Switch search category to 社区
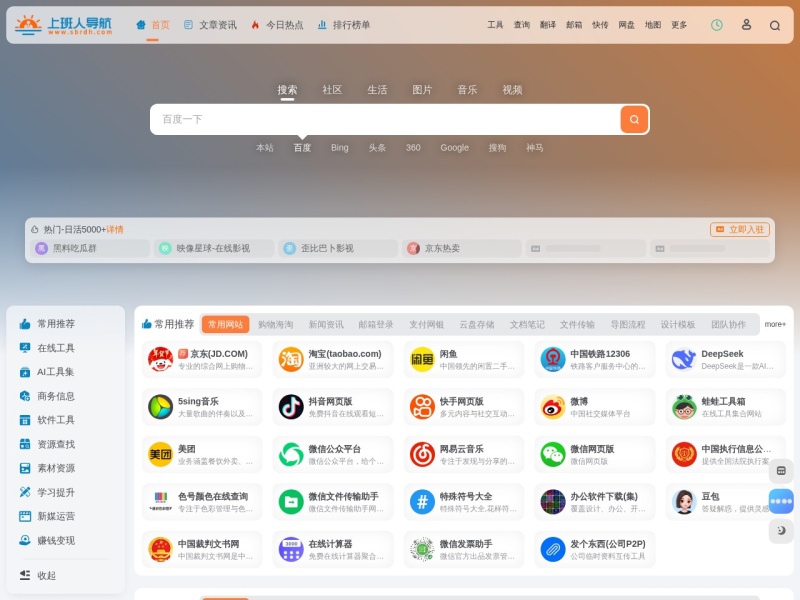The width and height of the screenshot is (800, 600). click(332, 90)
